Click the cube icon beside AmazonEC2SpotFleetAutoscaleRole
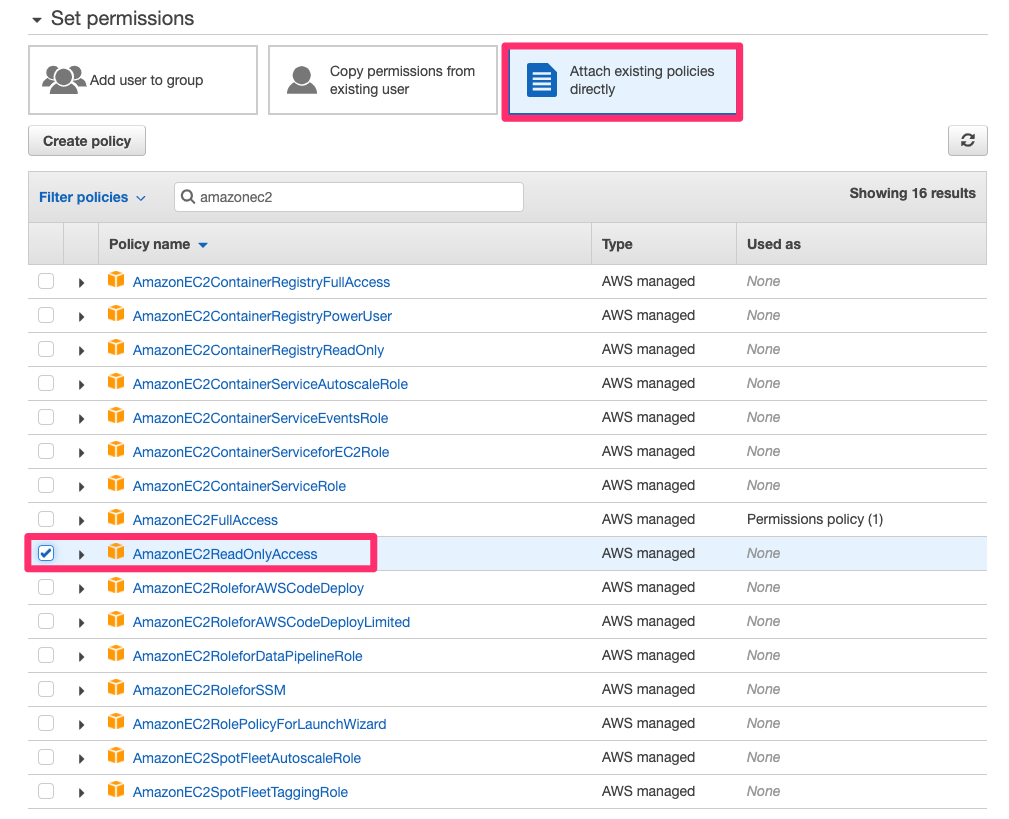Image resolution: width=1009 pixels, height=819 pixels. (117, 757)
